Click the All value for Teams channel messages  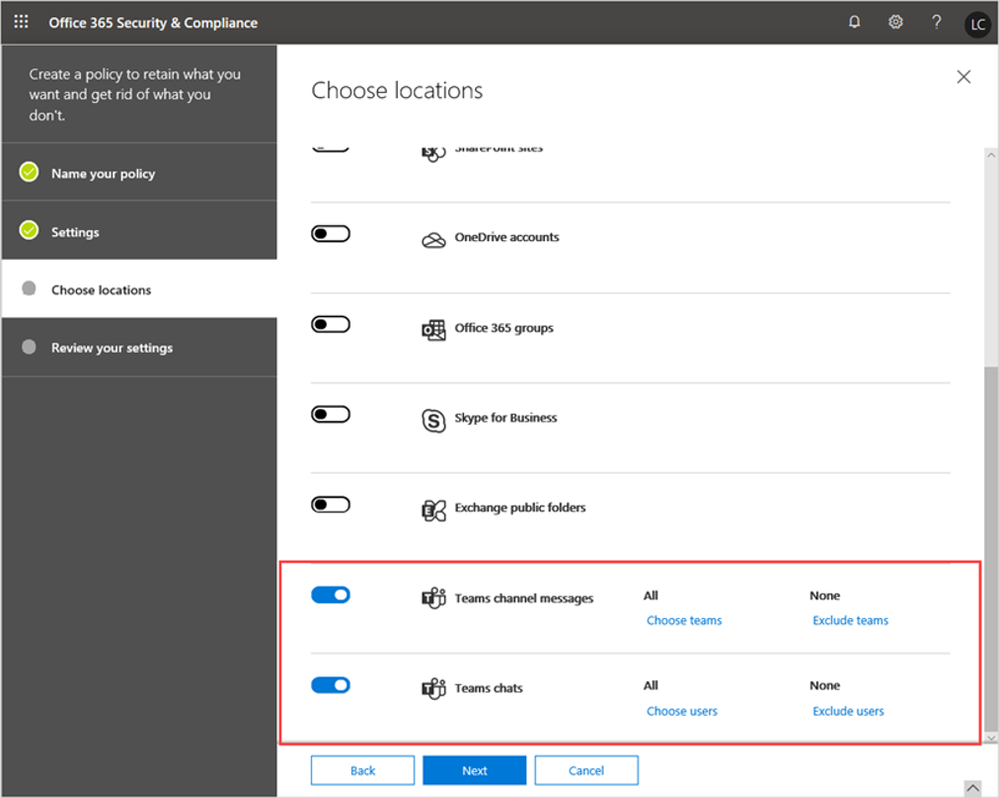pos(650,595)
